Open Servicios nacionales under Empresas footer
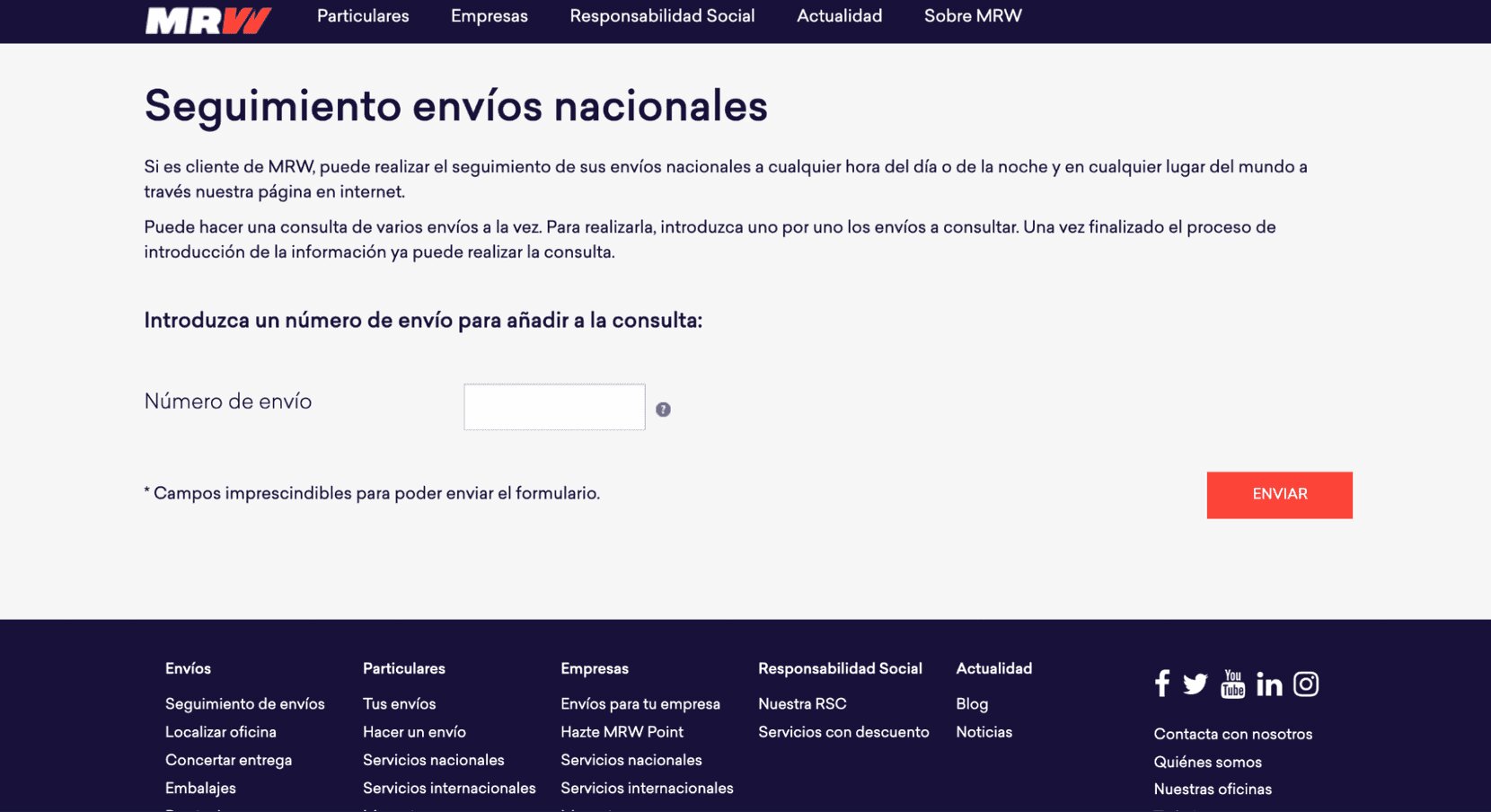The height and width of the screenshot is (812, 1491). point(631,760)
